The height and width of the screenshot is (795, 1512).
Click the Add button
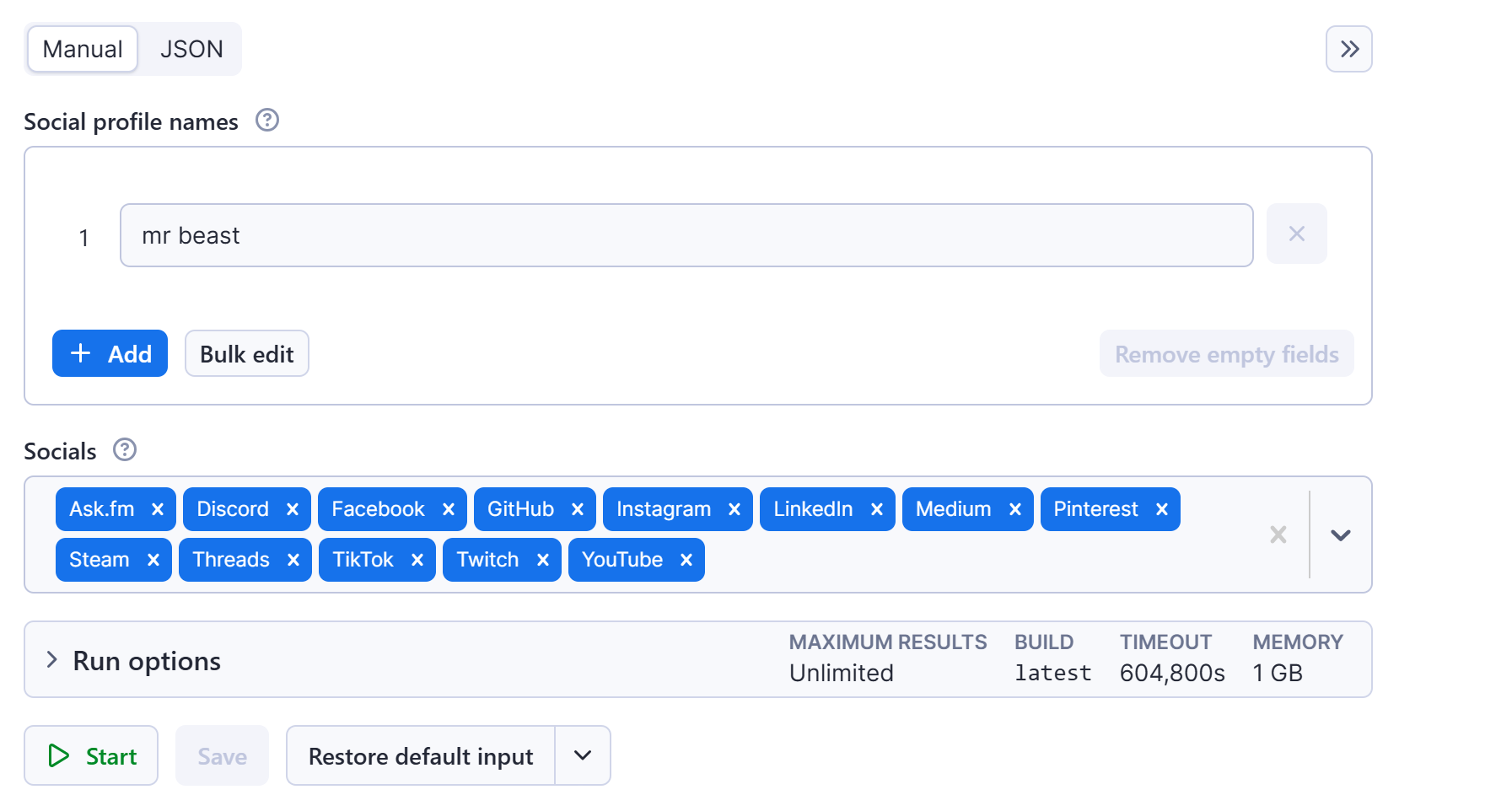click(x=110, y=353)
